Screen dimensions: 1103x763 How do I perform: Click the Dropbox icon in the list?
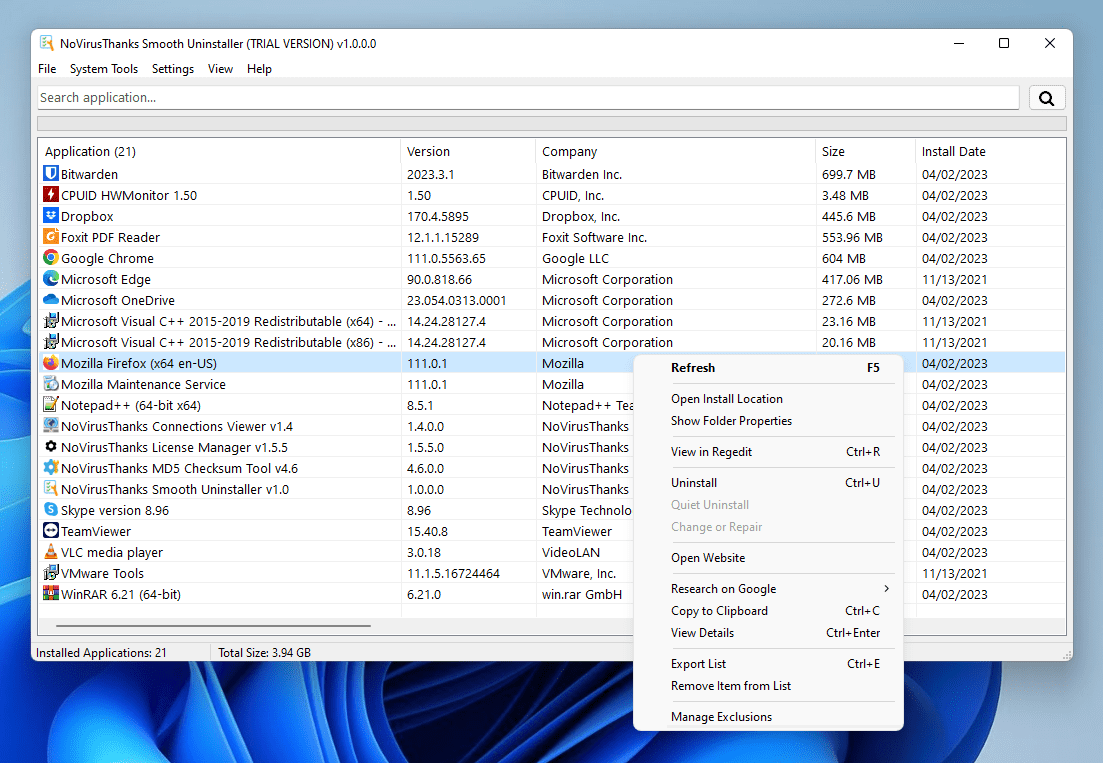click(51, 216)
